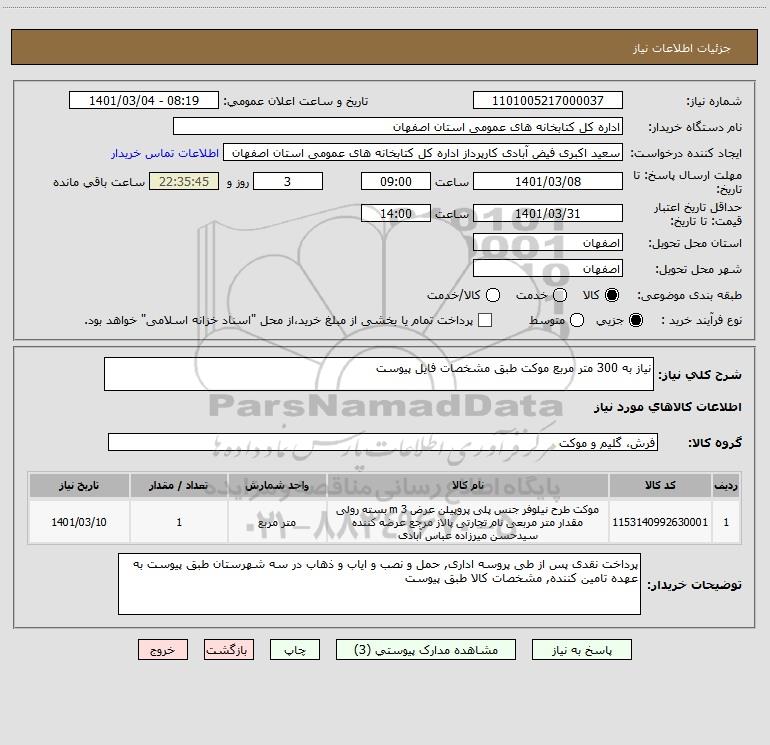Click the delivery city field اصفهان
This screenshot has height=745, width=770.
coord(548,268)
